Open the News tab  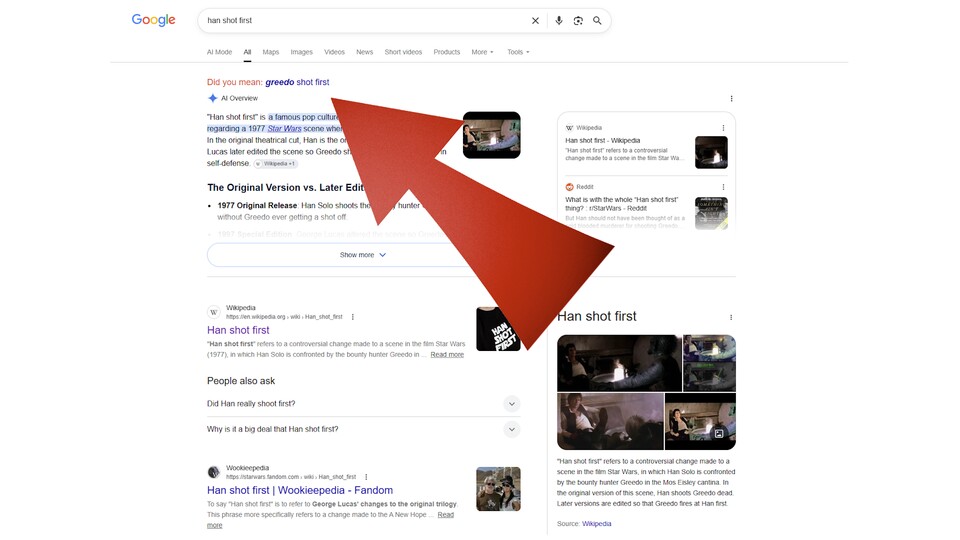[364, 52]
